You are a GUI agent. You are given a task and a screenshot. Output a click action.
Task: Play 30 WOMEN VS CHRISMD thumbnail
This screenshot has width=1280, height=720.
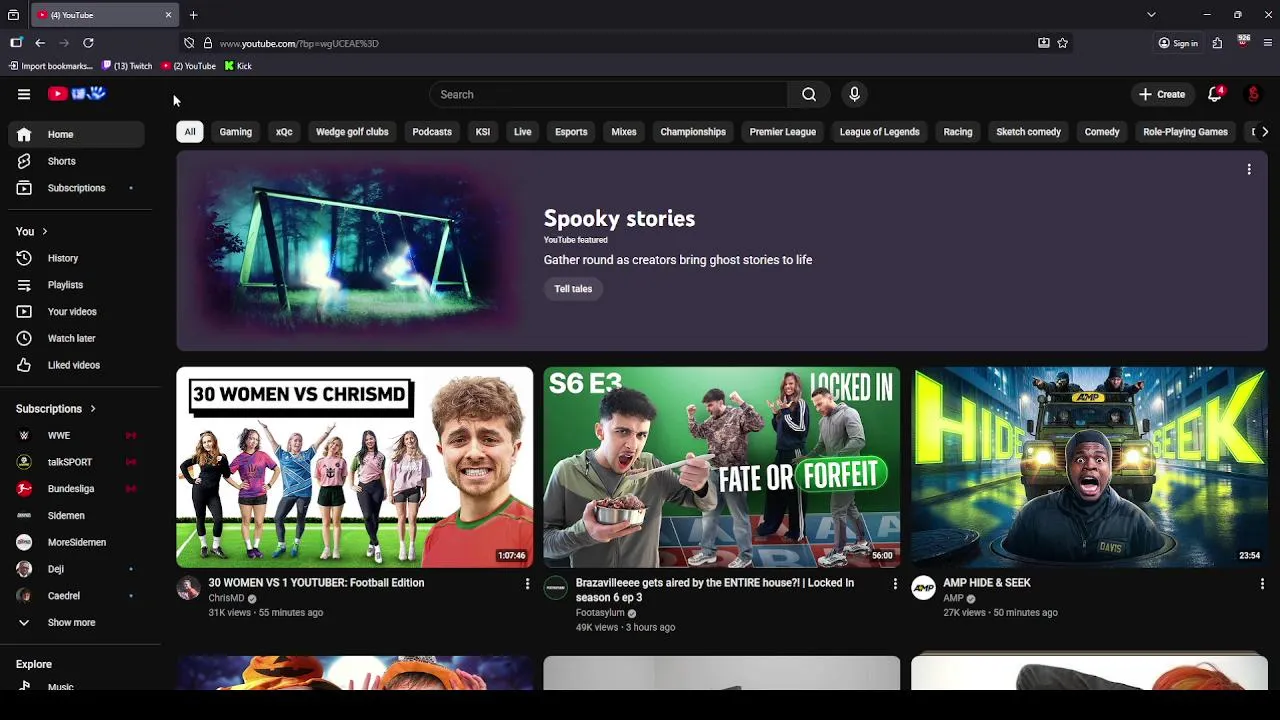[355, 467]
